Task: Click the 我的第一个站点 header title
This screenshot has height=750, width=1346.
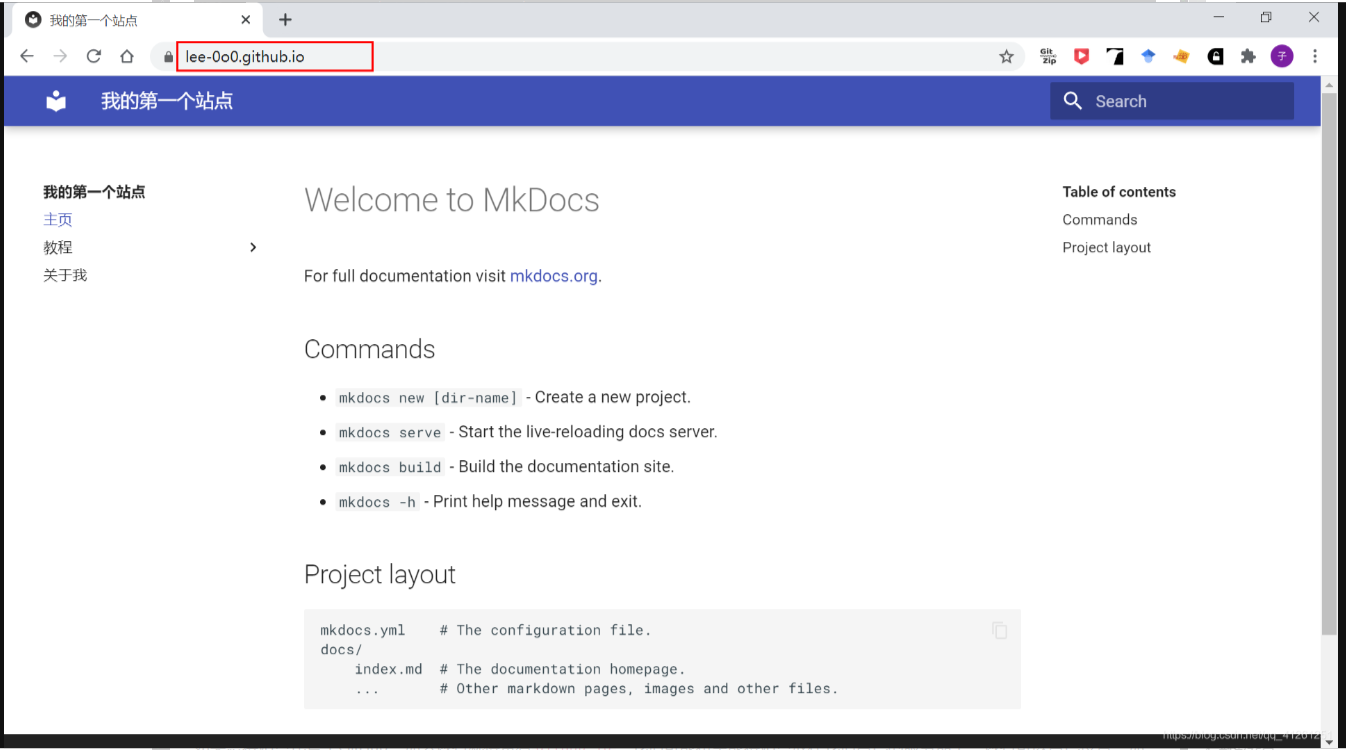Action: point(167,101)
